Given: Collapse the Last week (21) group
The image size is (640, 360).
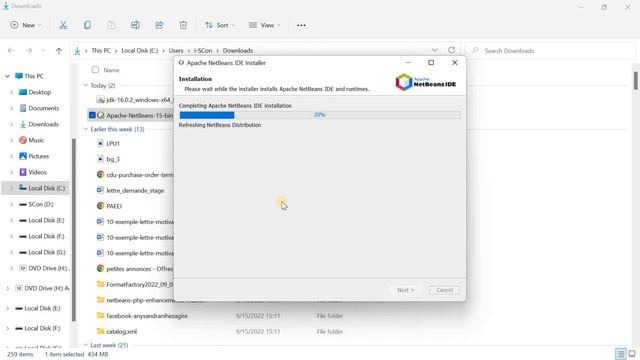Looking at the screenshot, I should pos(86,345).
